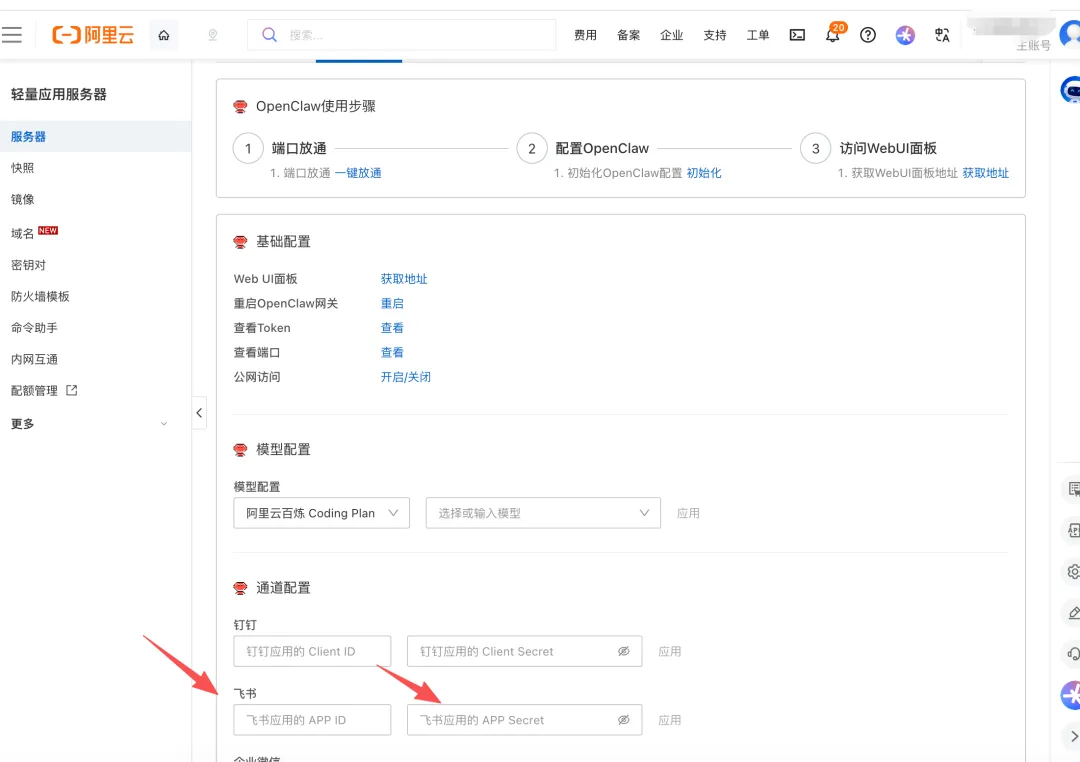Toggle visibility of 钉钉 Client Secret
Screen dimensions: 1080x762
pyautogui.click(x=623, y=651)
